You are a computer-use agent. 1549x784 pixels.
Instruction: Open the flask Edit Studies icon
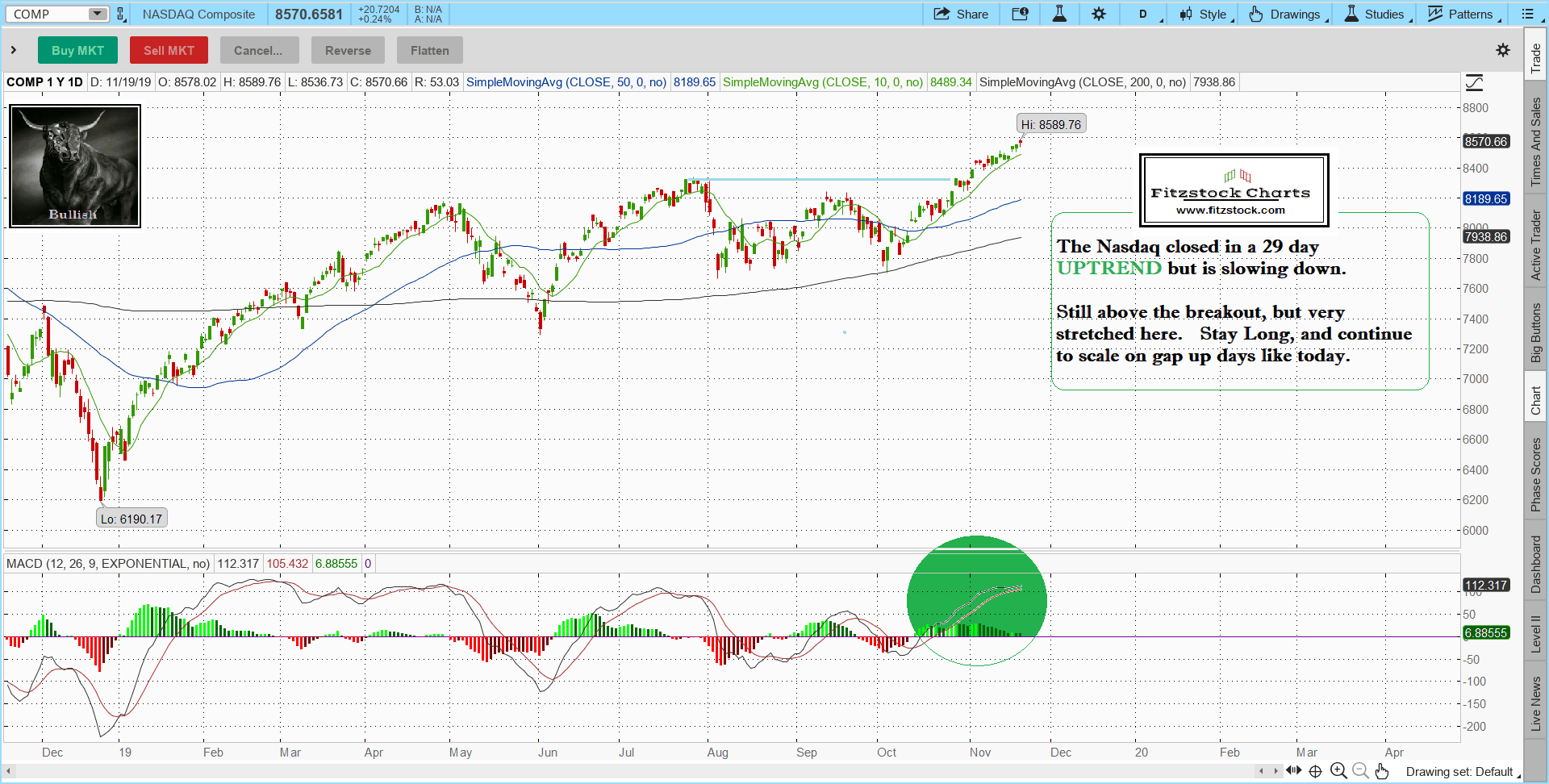pyautogui.click(x=1059, y=14)
